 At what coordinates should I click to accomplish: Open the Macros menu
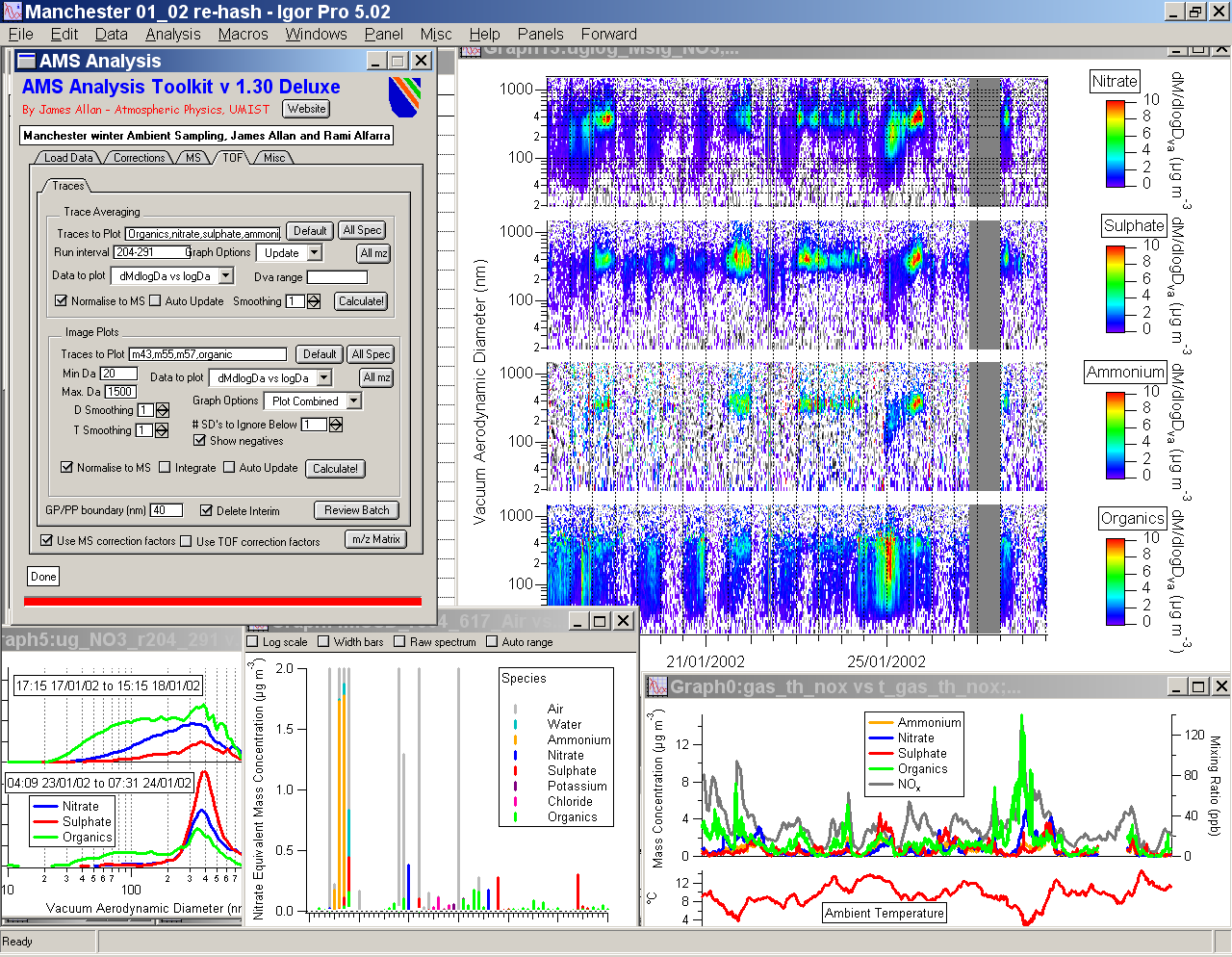243,34
